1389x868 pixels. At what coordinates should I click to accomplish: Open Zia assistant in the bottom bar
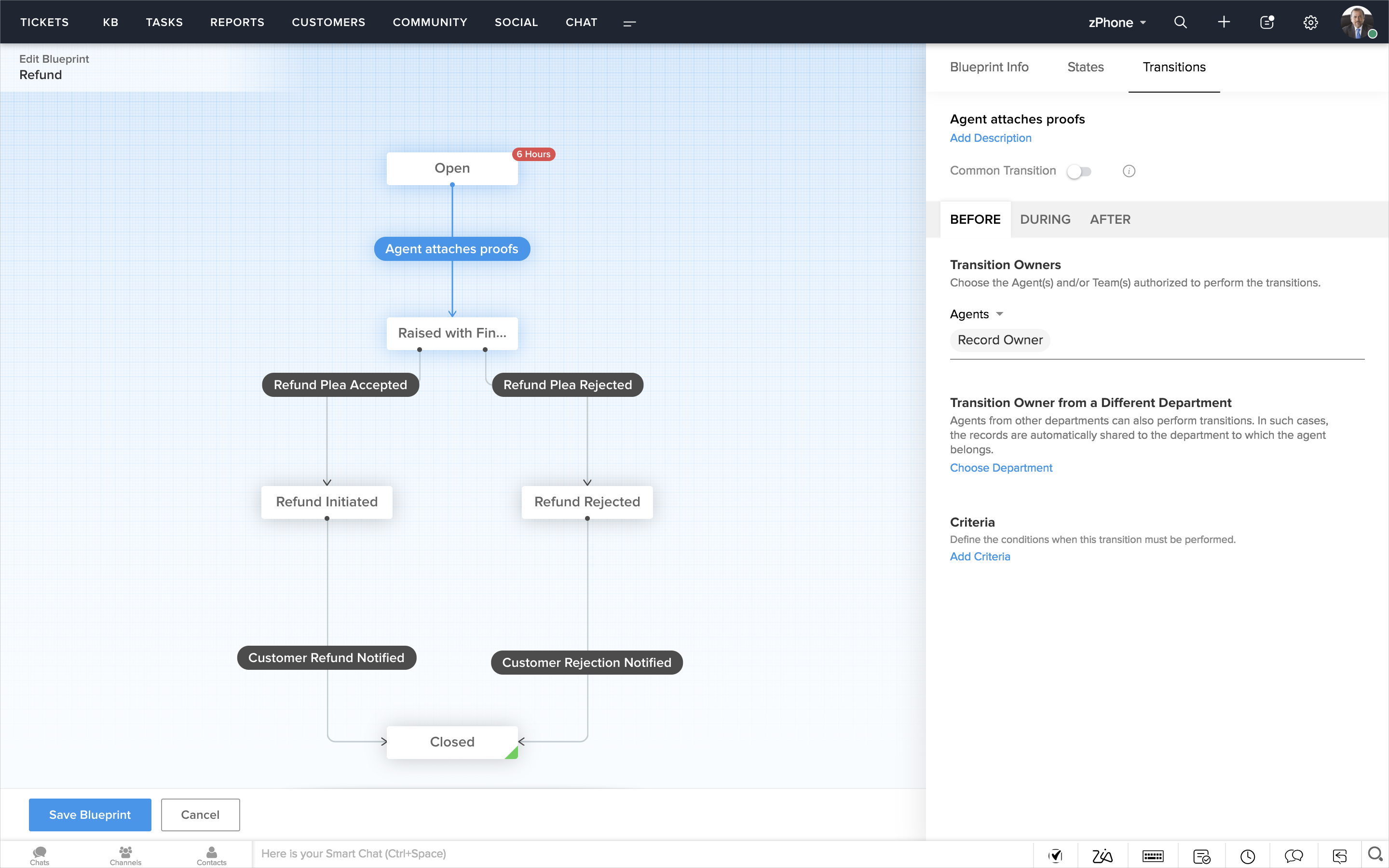pos(1102,856)
